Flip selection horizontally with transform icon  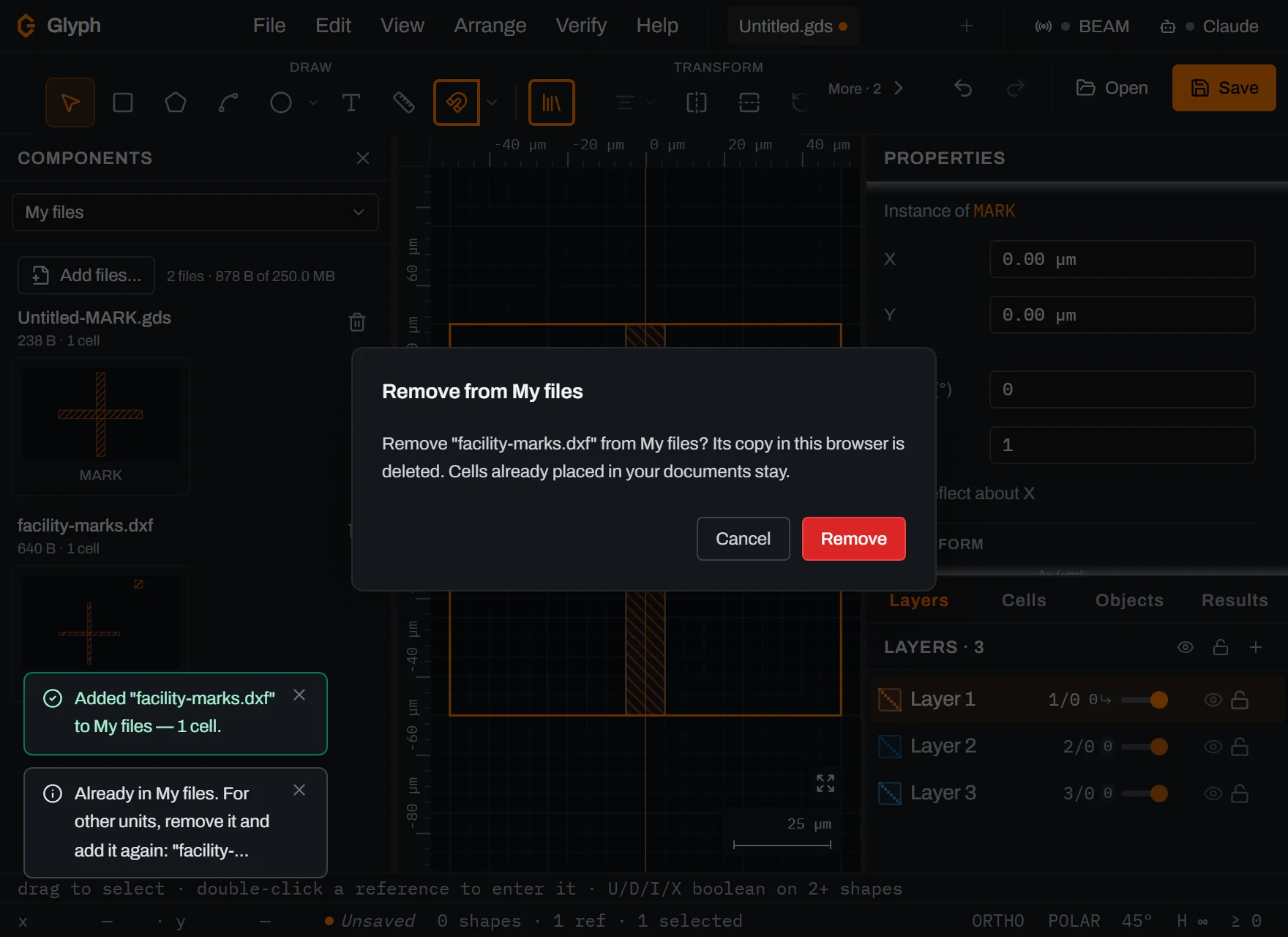697,102
